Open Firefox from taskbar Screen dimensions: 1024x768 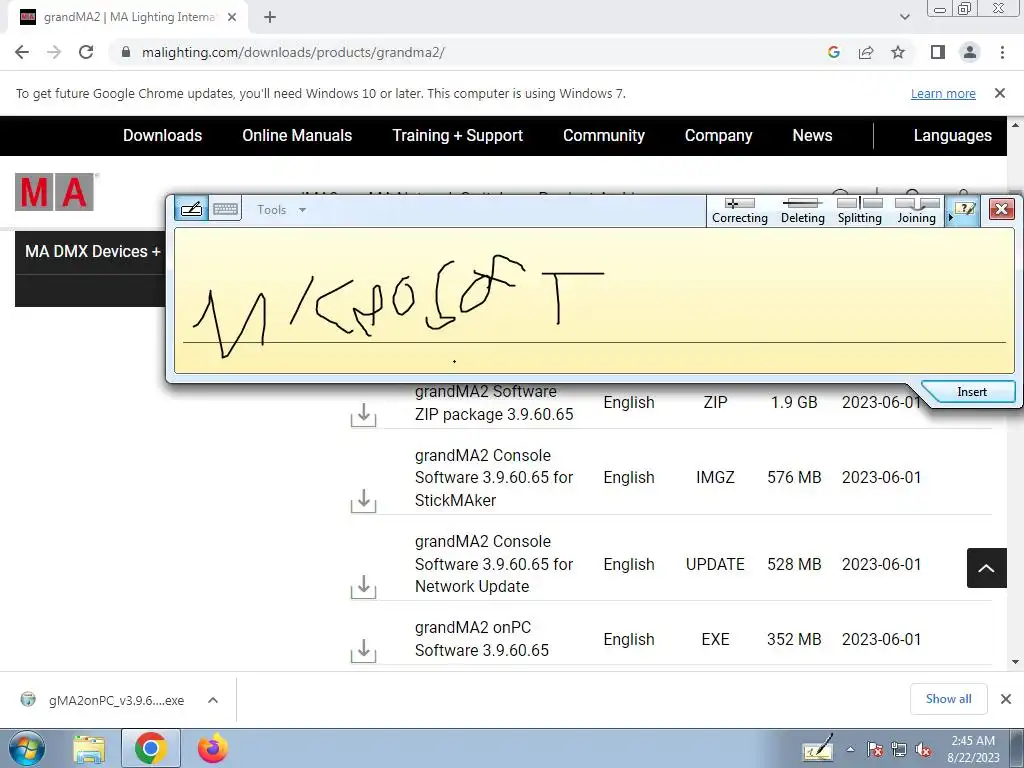pyautogui.click(x=212, y=748)
